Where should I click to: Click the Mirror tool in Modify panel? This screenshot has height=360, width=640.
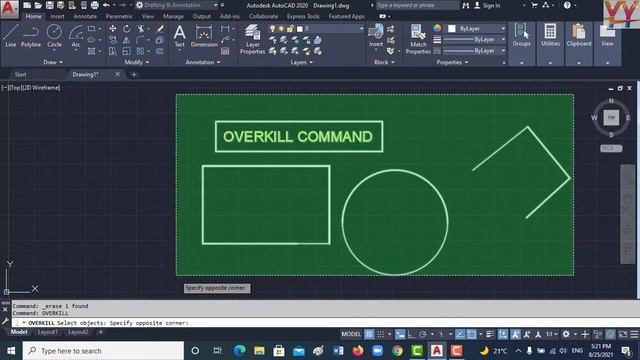[x=127, y=40]
